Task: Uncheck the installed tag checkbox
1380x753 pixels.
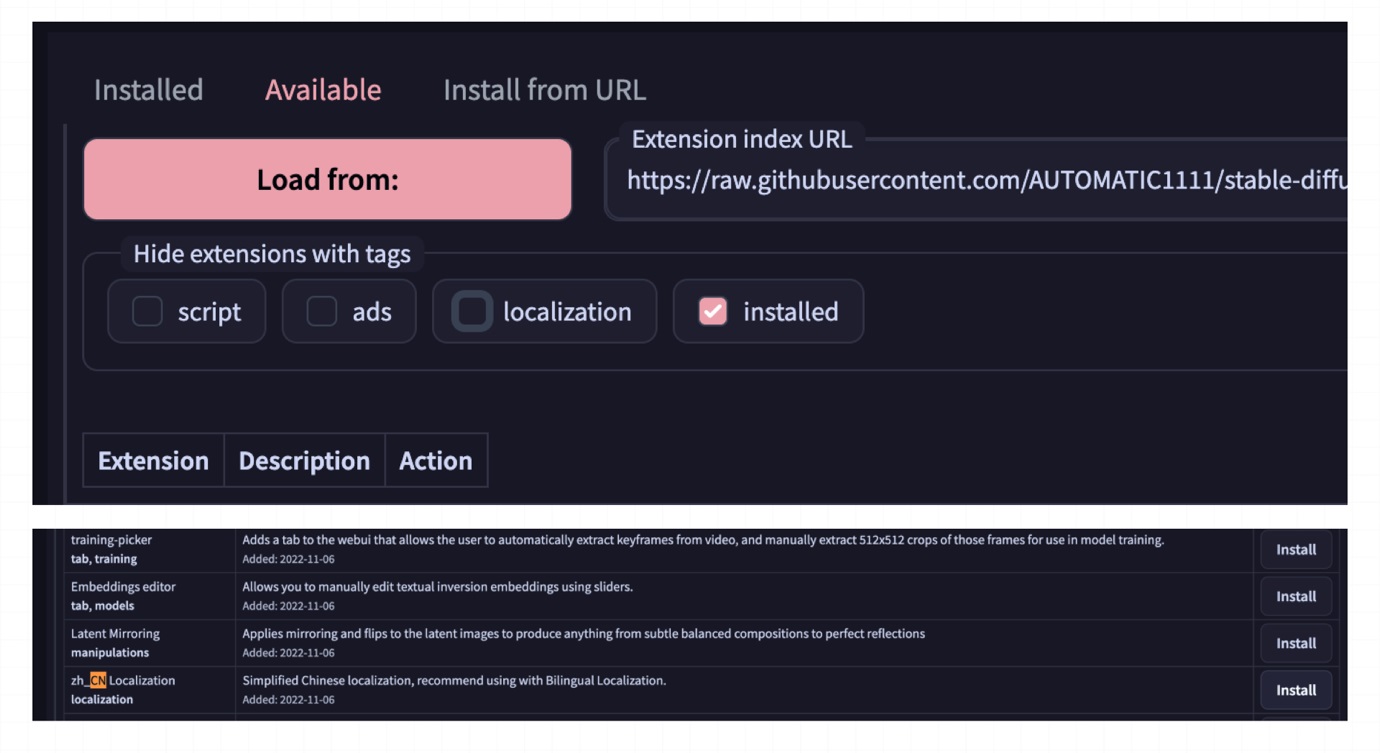Action: pyautogui.click(x=713, y=312)
